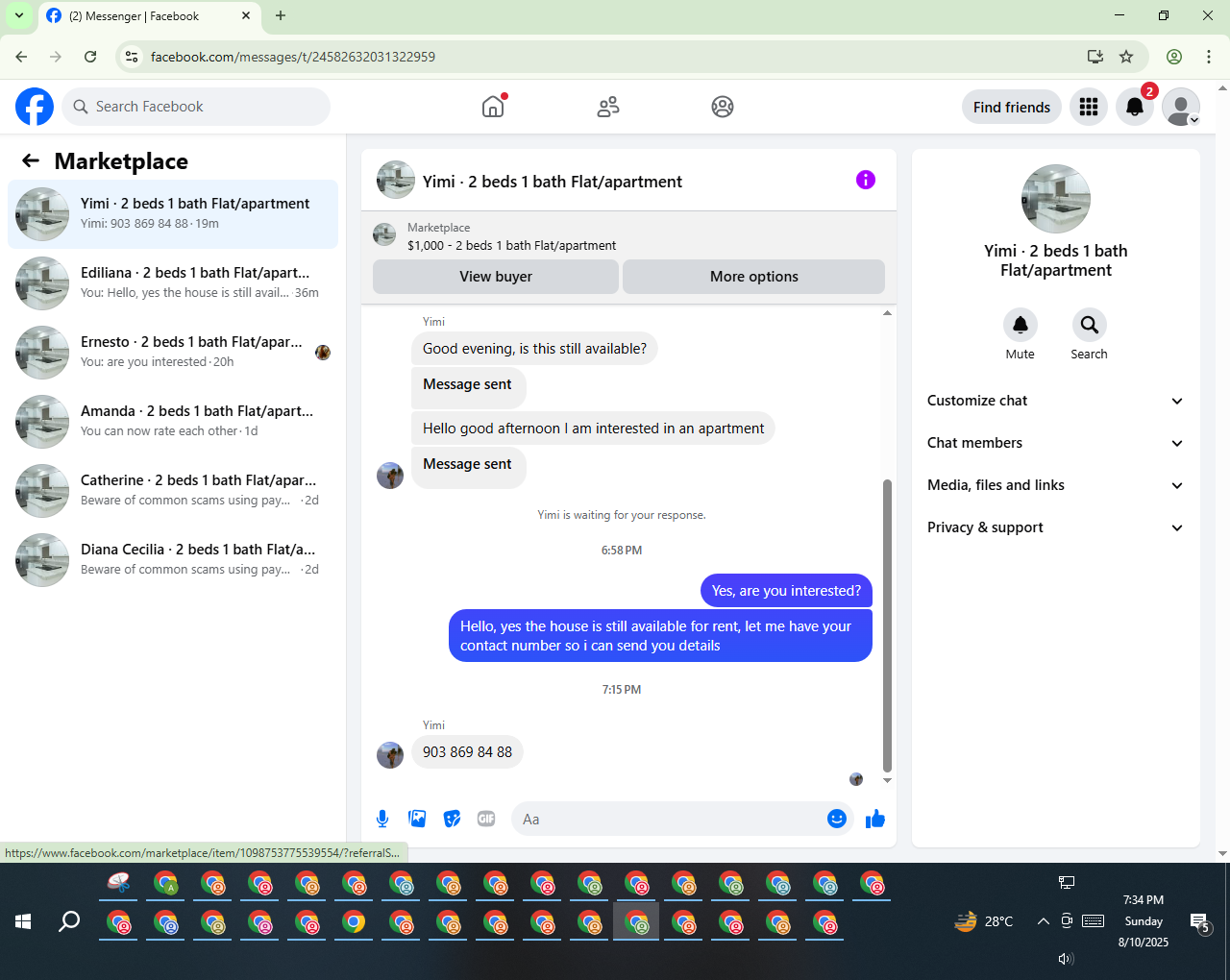The image size is (1230, 980).
Task: View site information icon in address bar
Action: (133, 57)
